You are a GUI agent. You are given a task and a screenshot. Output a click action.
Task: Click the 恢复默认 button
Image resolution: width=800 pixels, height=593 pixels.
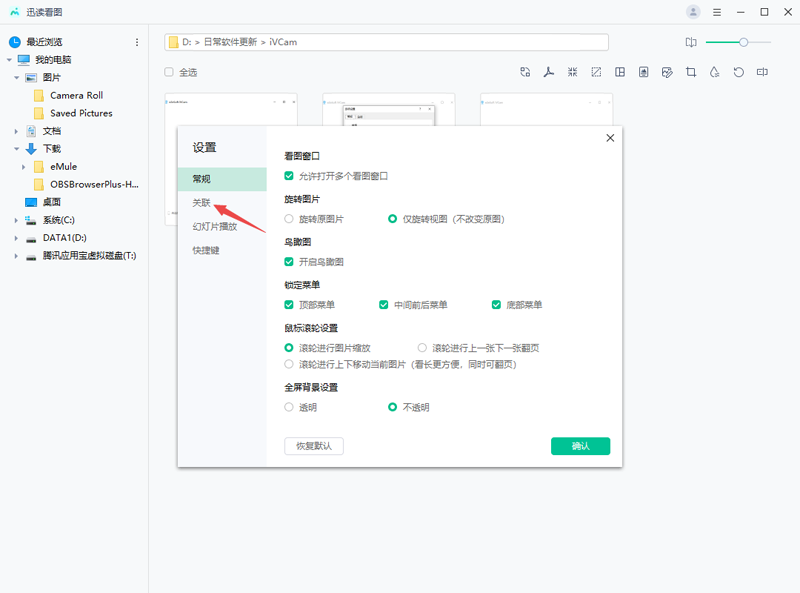(x=313, y=446)
